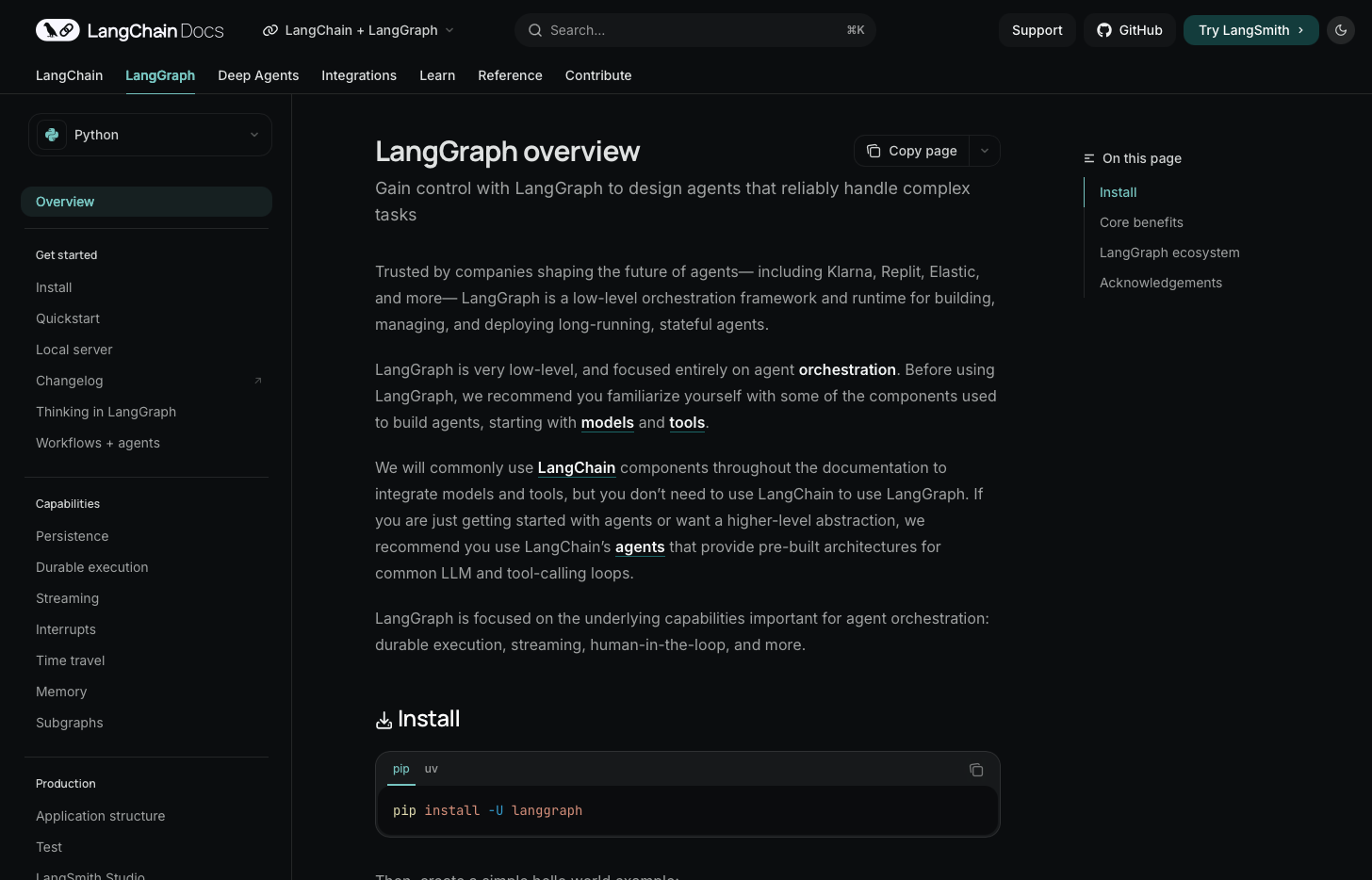Jump to Acknowledgements section

(1161, 283)
